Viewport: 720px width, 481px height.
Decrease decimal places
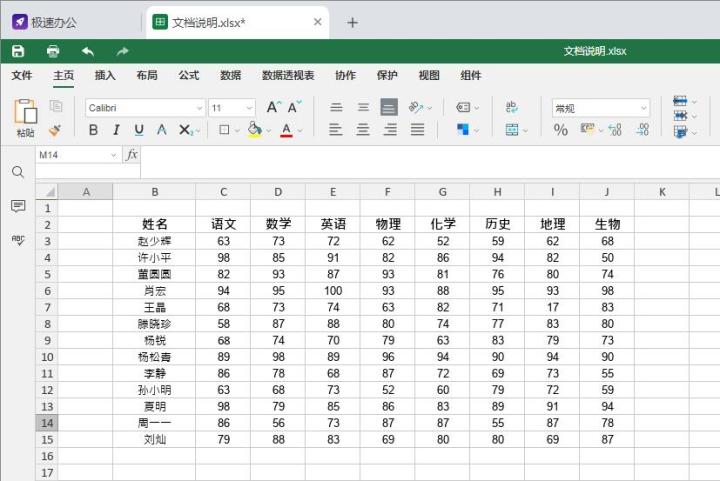point(615,130)
